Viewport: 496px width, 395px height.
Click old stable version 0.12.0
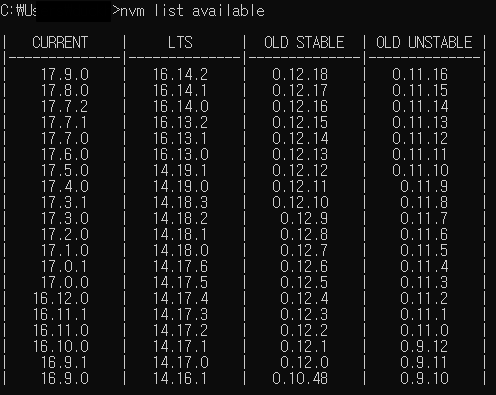point(304,362)
